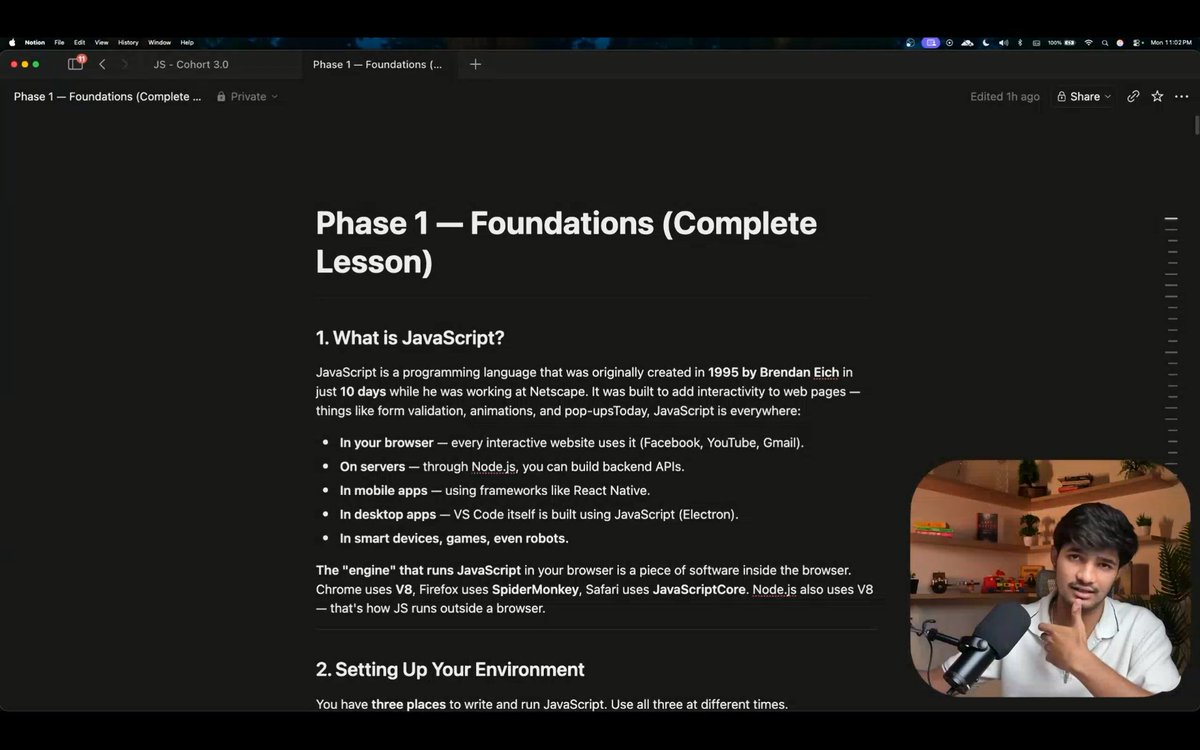Click the bold word SpiderMonkey
The width and height of the screenshot is (1200, 750).
(535, 589)
